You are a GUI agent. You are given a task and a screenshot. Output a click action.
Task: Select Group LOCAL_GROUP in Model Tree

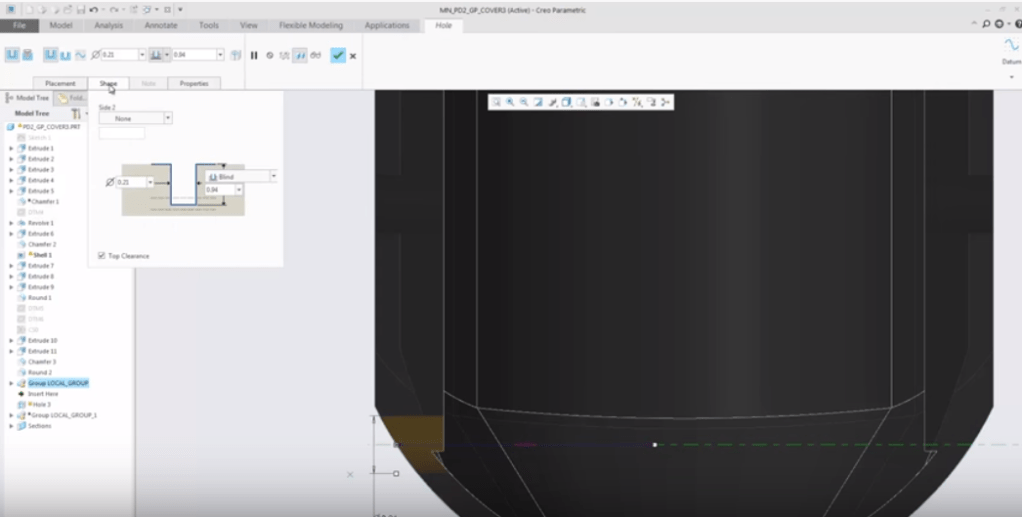click(x=58, y=383)
